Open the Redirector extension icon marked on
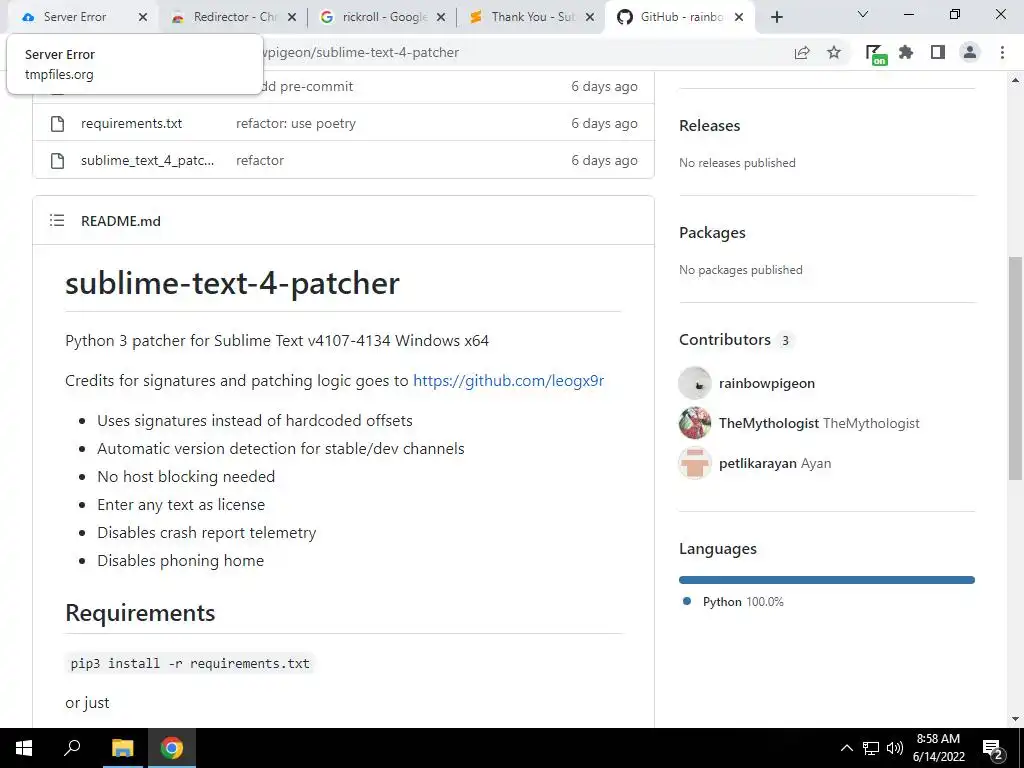The image size is (1024, 768). [x=875, y=54]
